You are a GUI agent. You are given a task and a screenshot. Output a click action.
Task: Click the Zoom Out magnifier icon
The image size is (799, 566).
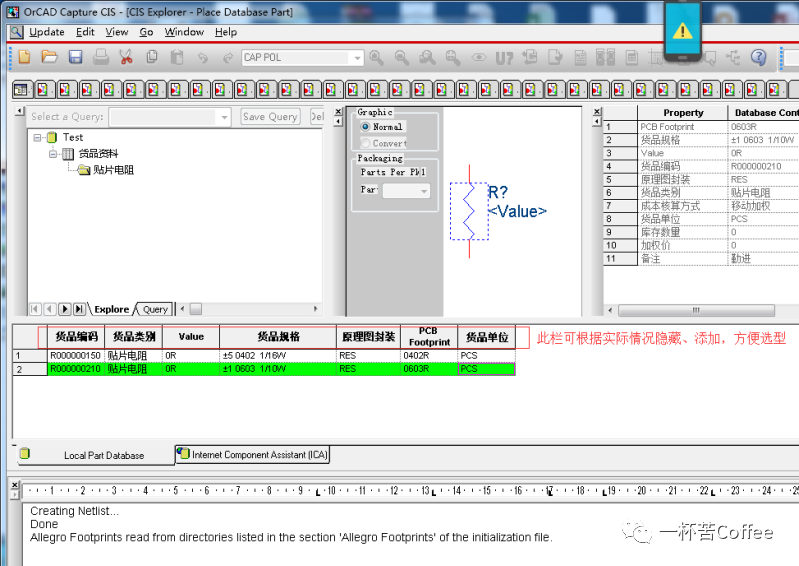point(402,58)
